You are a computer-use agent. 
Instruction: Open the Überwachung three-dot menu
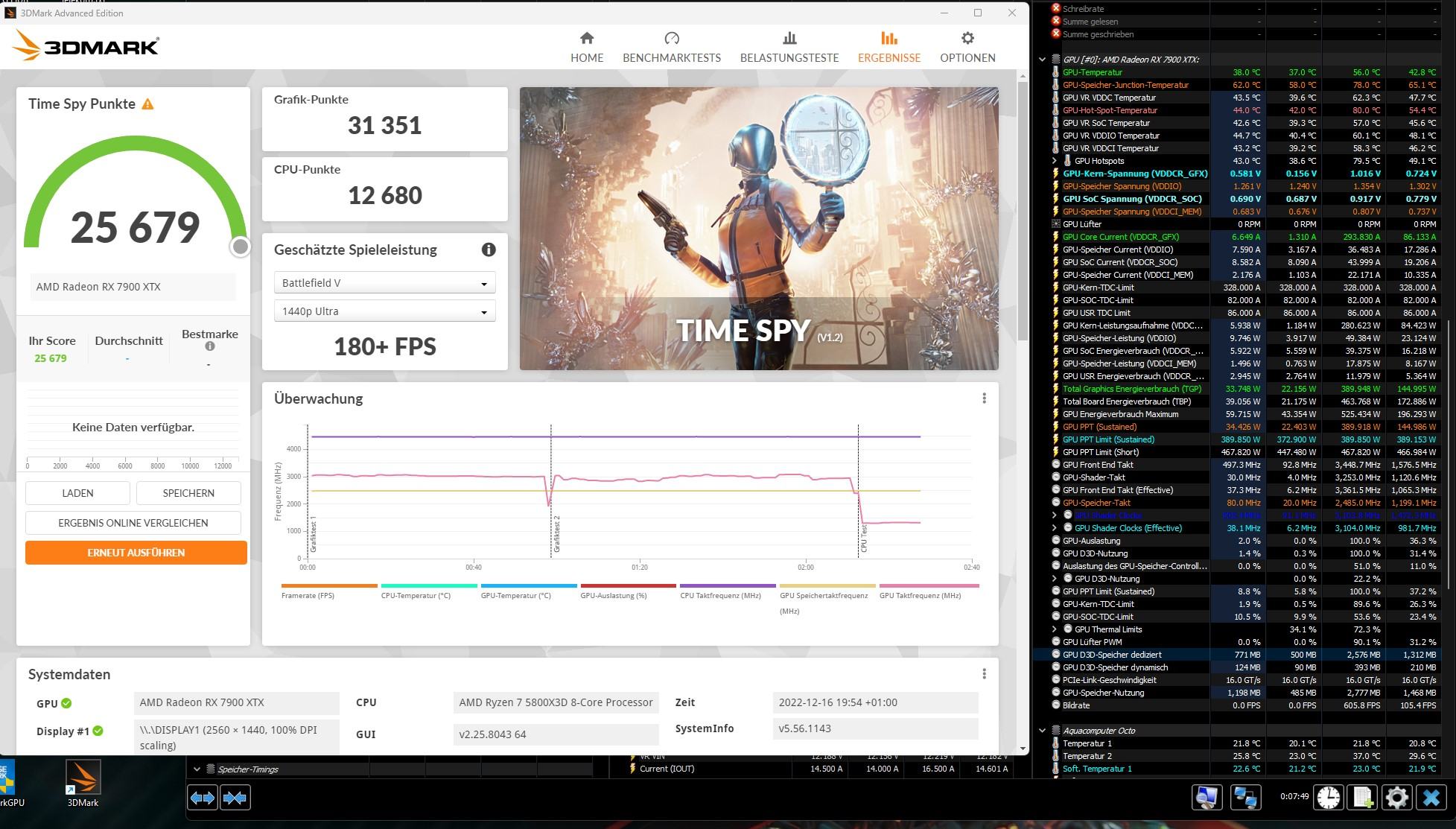(984, 398)
